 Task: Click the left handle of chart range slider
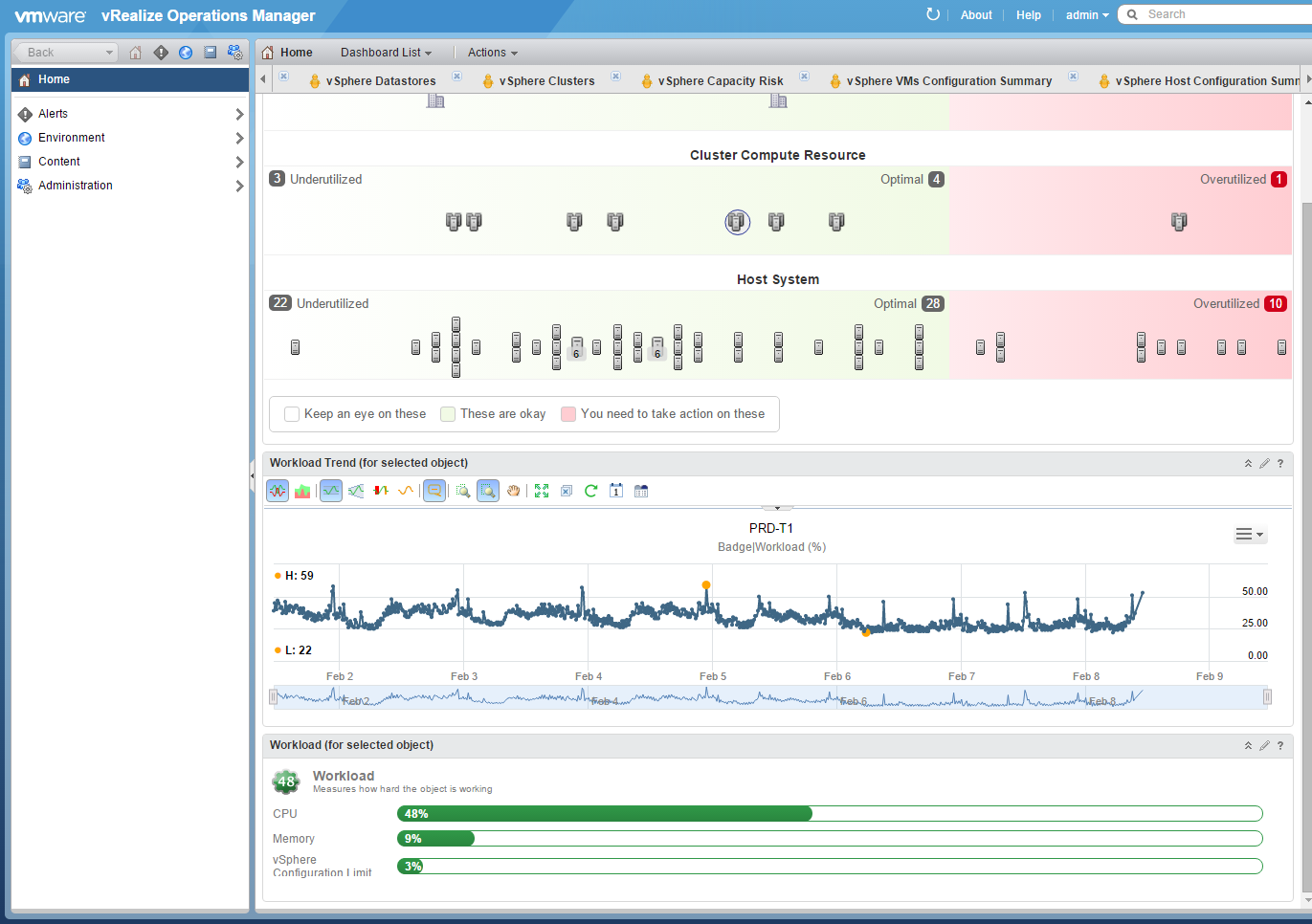coord(274,697)
